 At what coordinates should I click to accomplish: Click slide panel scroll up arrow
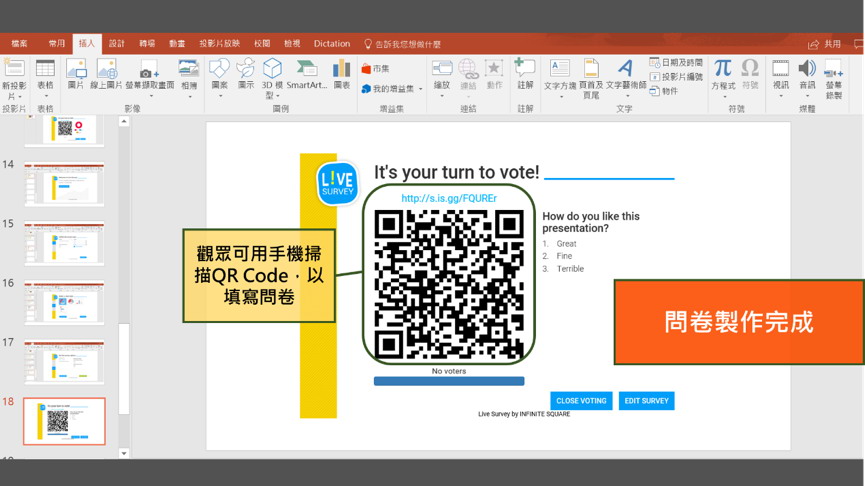(x=124, y=121)
